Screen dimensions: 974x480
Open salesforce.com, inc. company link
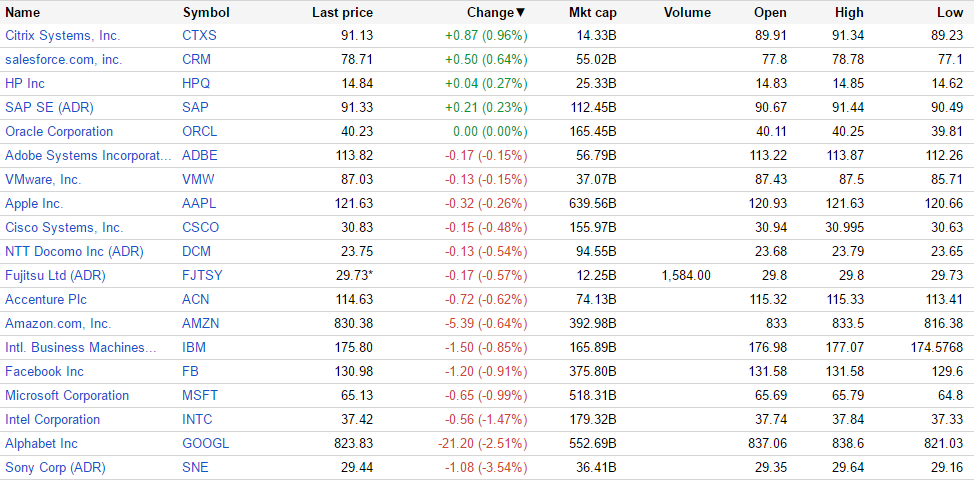pos(63,59)
